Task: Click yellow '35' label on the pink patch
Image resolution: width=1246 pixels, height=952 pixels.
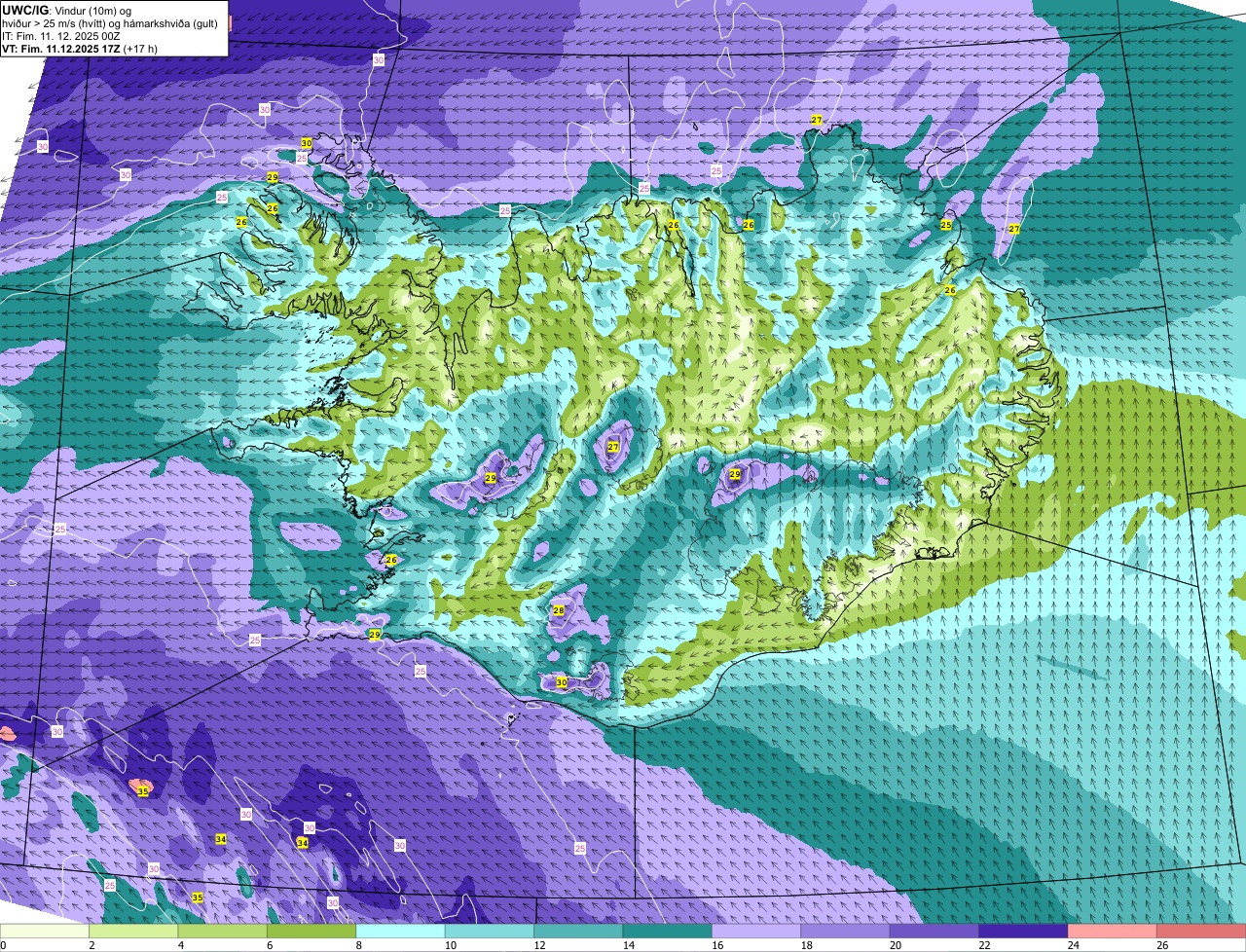Action: click(143, 791)
